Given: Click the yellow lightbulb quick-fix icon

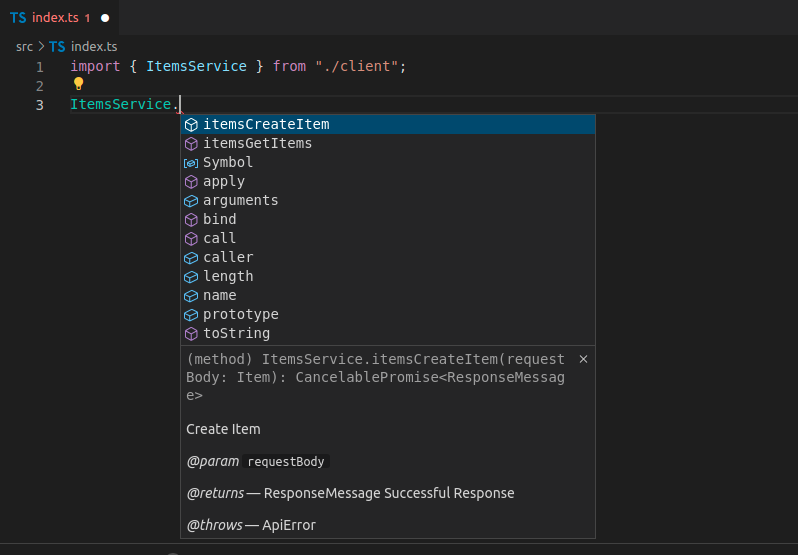Looking at the screenshot, I should tap(79, 84).
